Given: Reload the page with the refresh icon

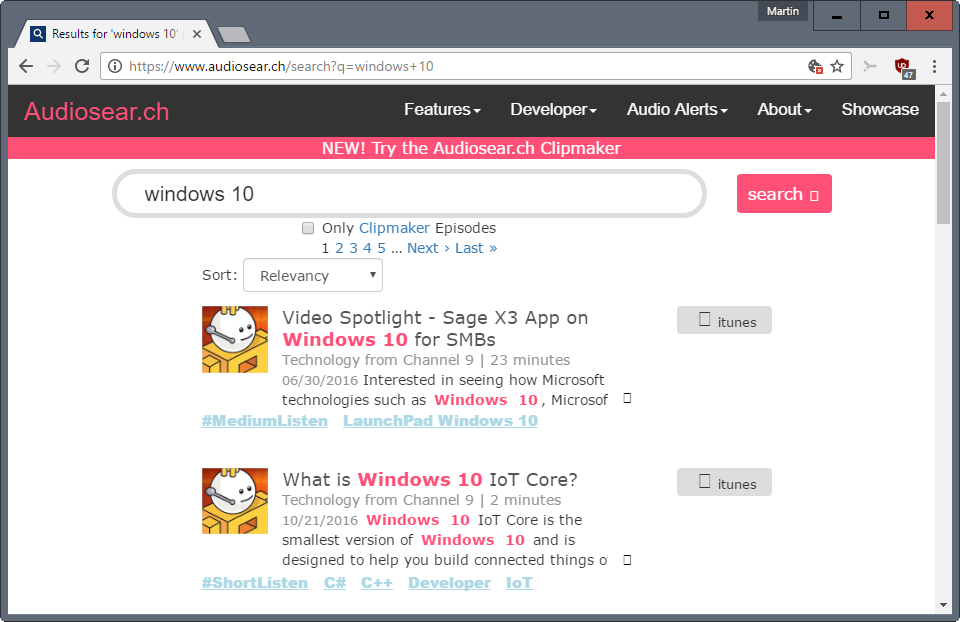Looking at the screenshot, I should point(82,66).
